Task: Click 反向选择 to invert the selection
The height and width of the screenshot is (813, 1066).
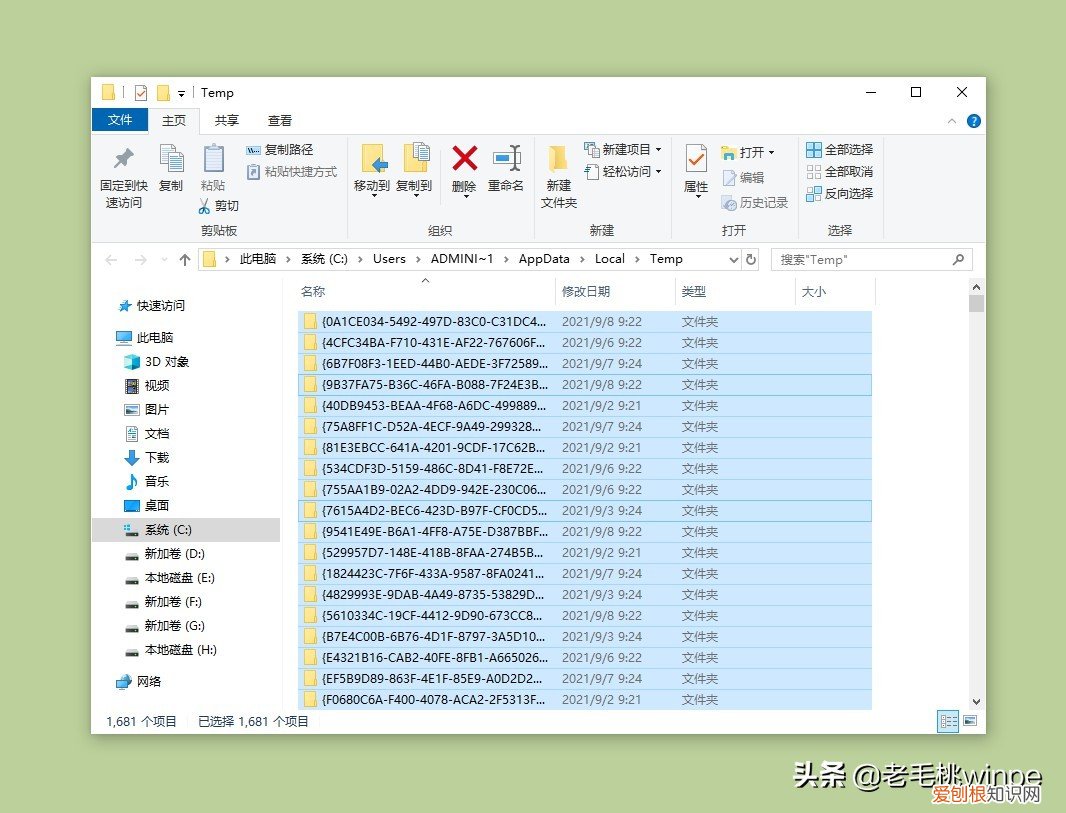Action: (841, 194)
